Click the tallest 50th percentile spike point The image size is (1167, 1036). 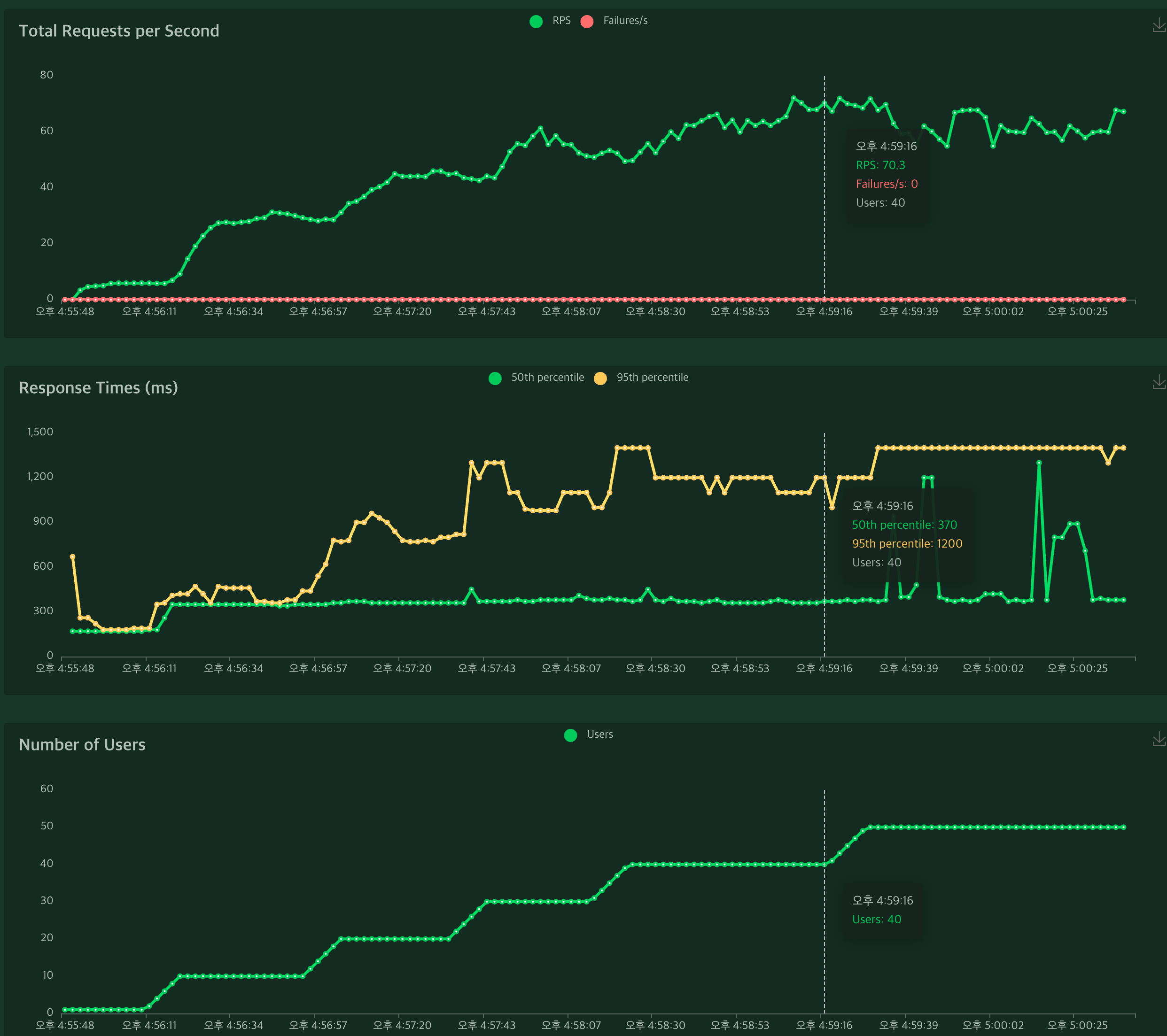click(x=1039, y=463)
